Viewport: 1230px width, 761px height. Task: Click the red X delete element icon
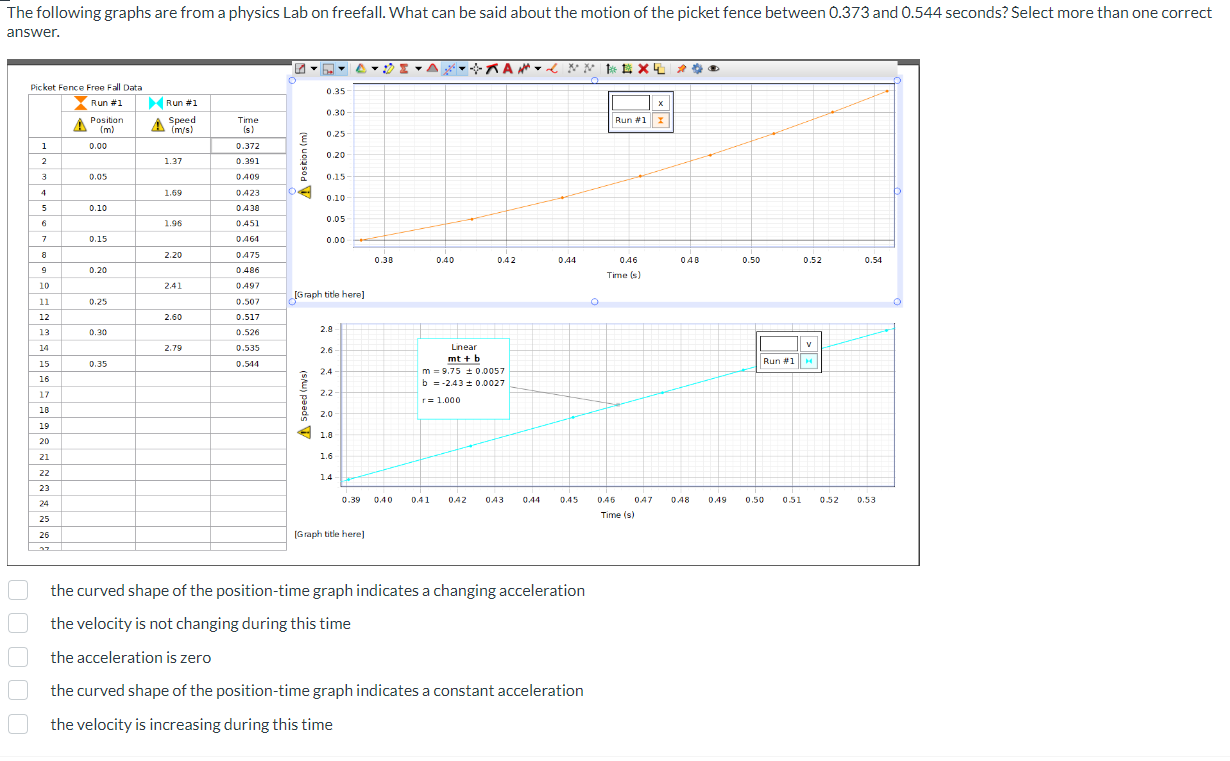643,69
